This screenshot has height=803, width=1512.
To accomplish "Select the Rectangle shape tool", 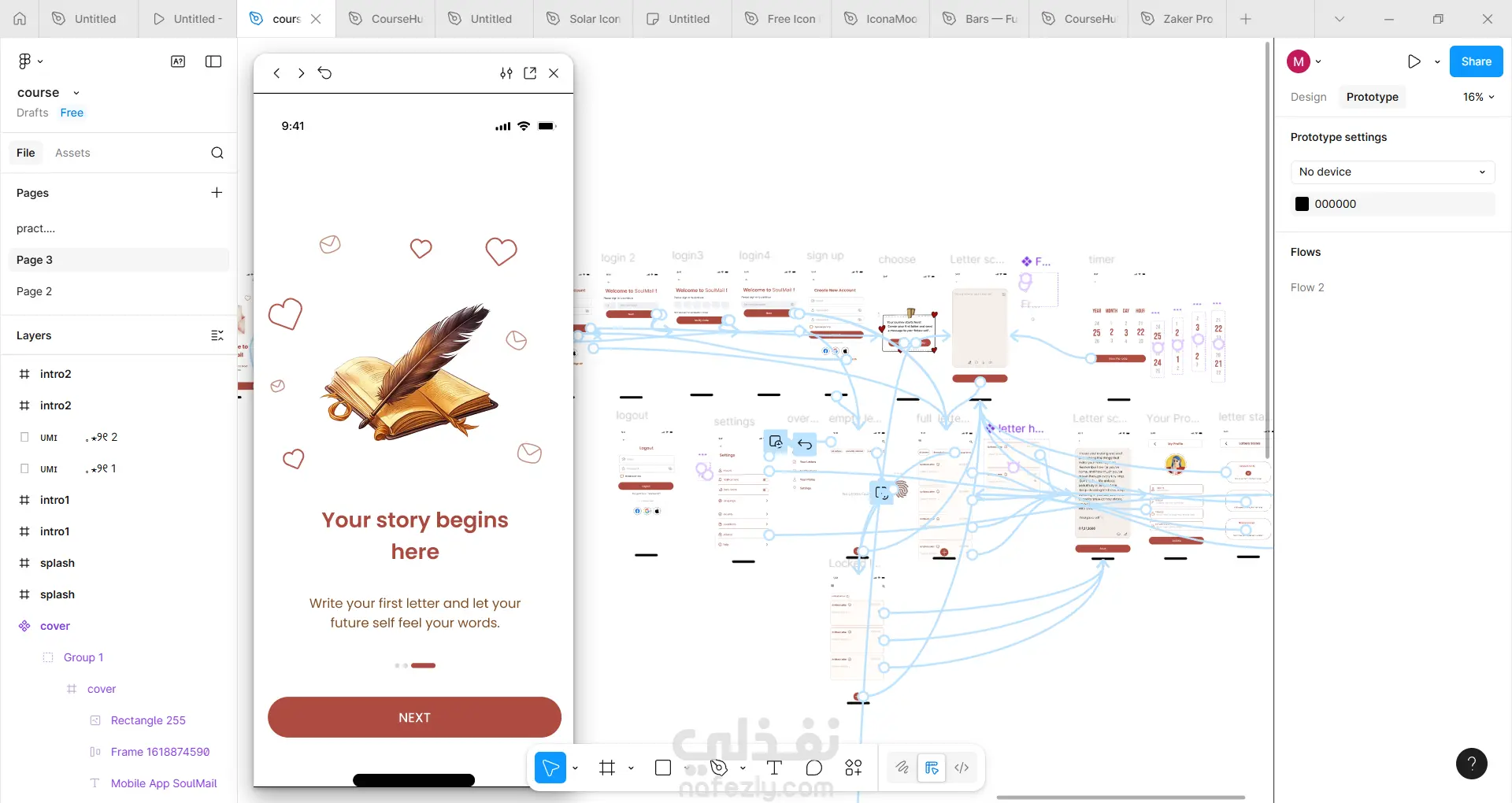I will pos(663,768).
